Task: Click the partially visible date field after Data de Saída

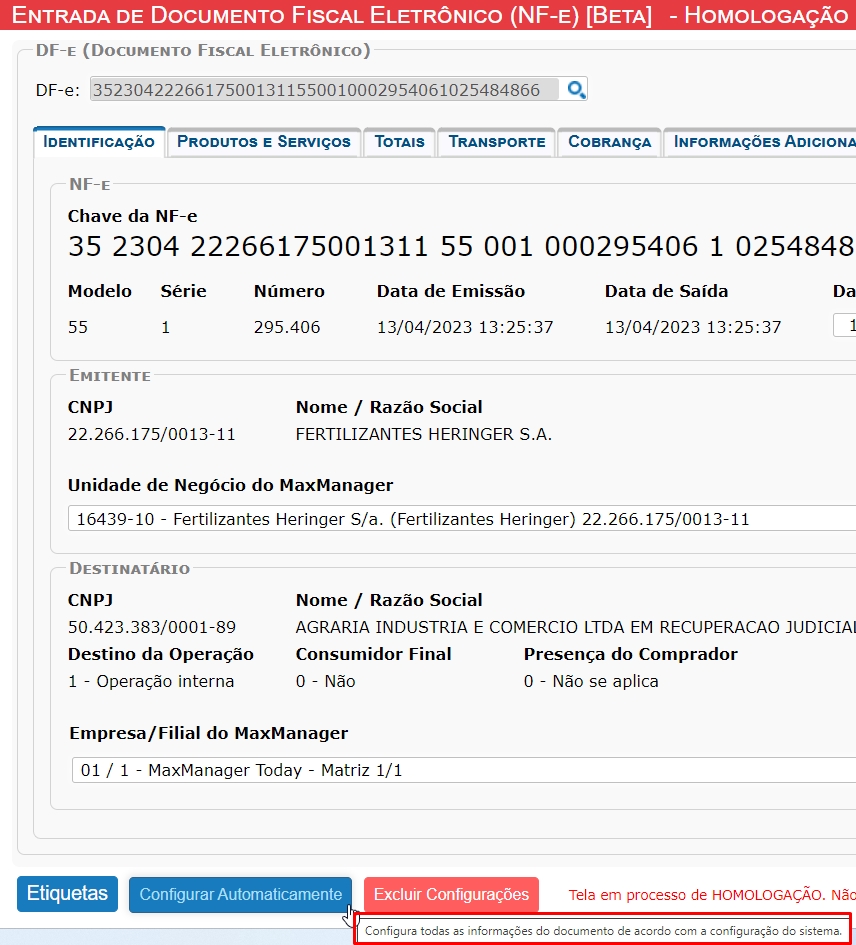Action: [x=845, y=325]
